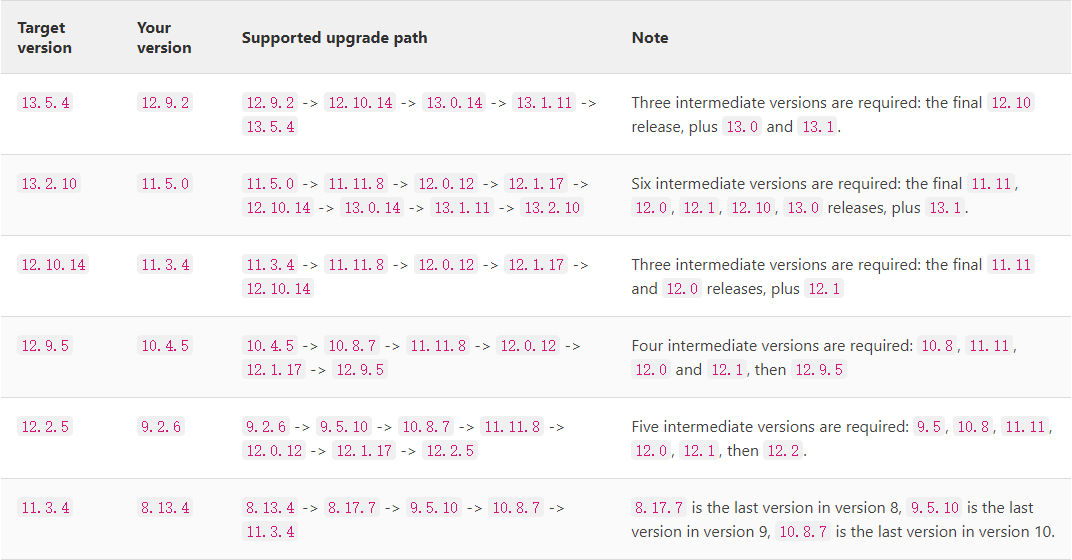Click 12.10.14 in the 13.2.10 target row path

(278, 207)
